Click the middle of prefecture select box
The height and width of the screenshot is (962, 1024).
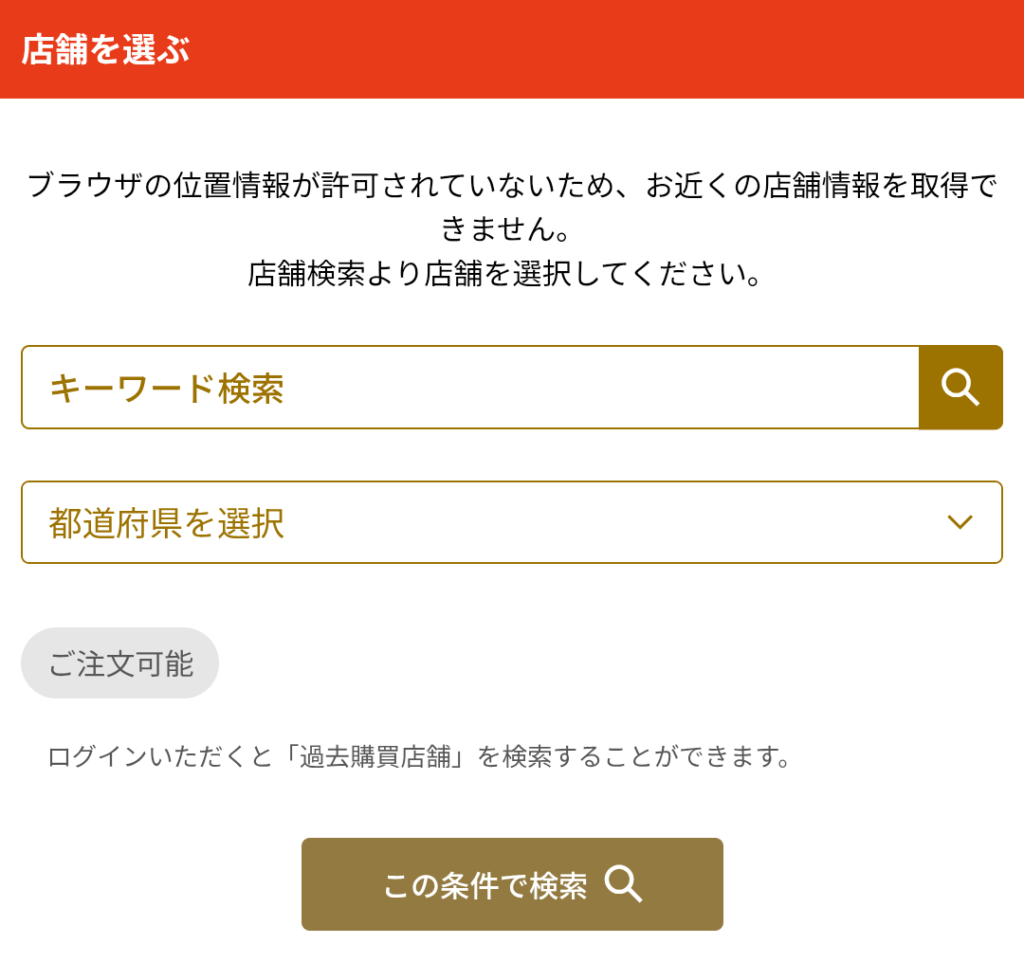(511, 522)
